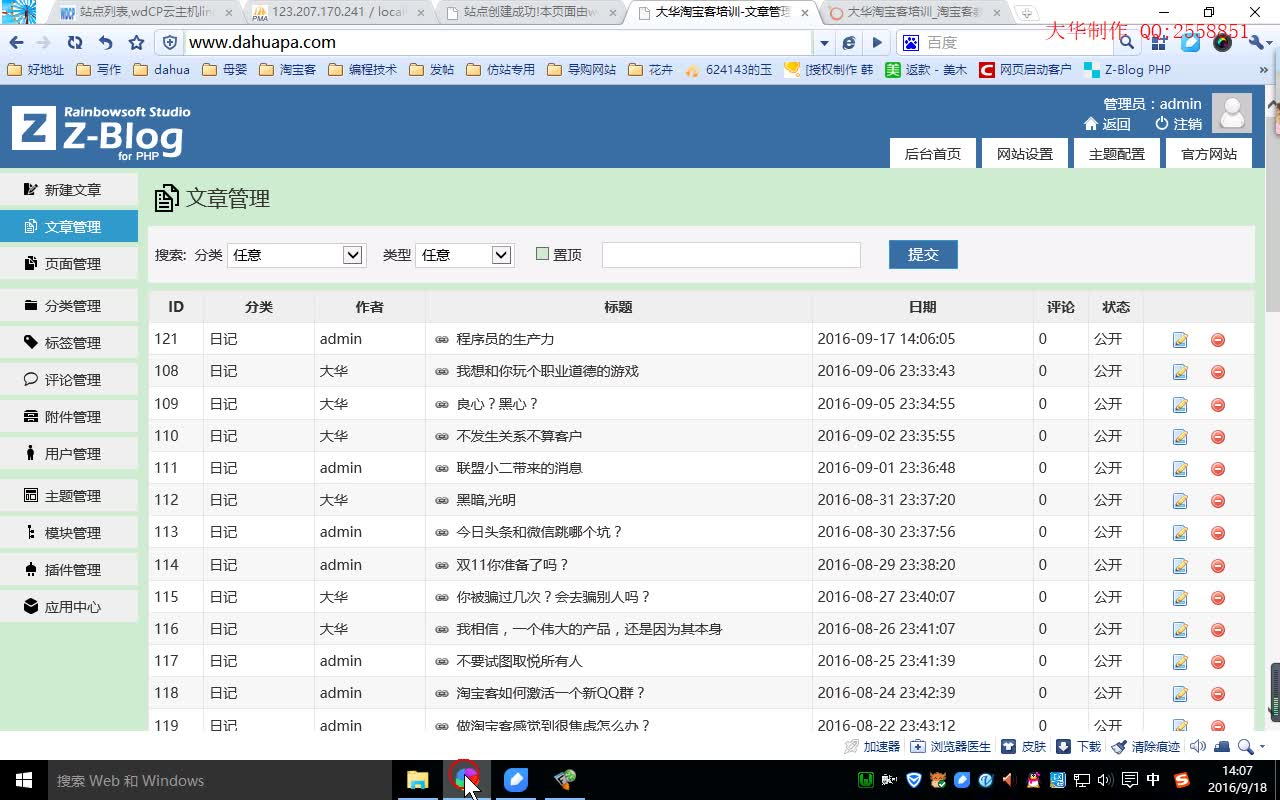Open 淘宝客 bookmark folder

[x=287, y=70]
